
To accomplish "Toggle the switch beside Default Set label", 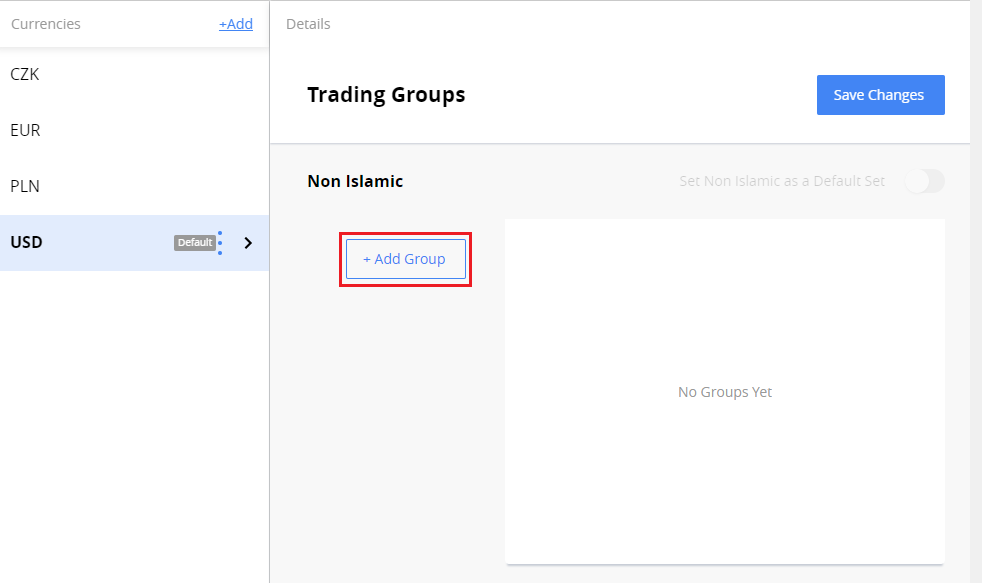I will pos(923,181).
